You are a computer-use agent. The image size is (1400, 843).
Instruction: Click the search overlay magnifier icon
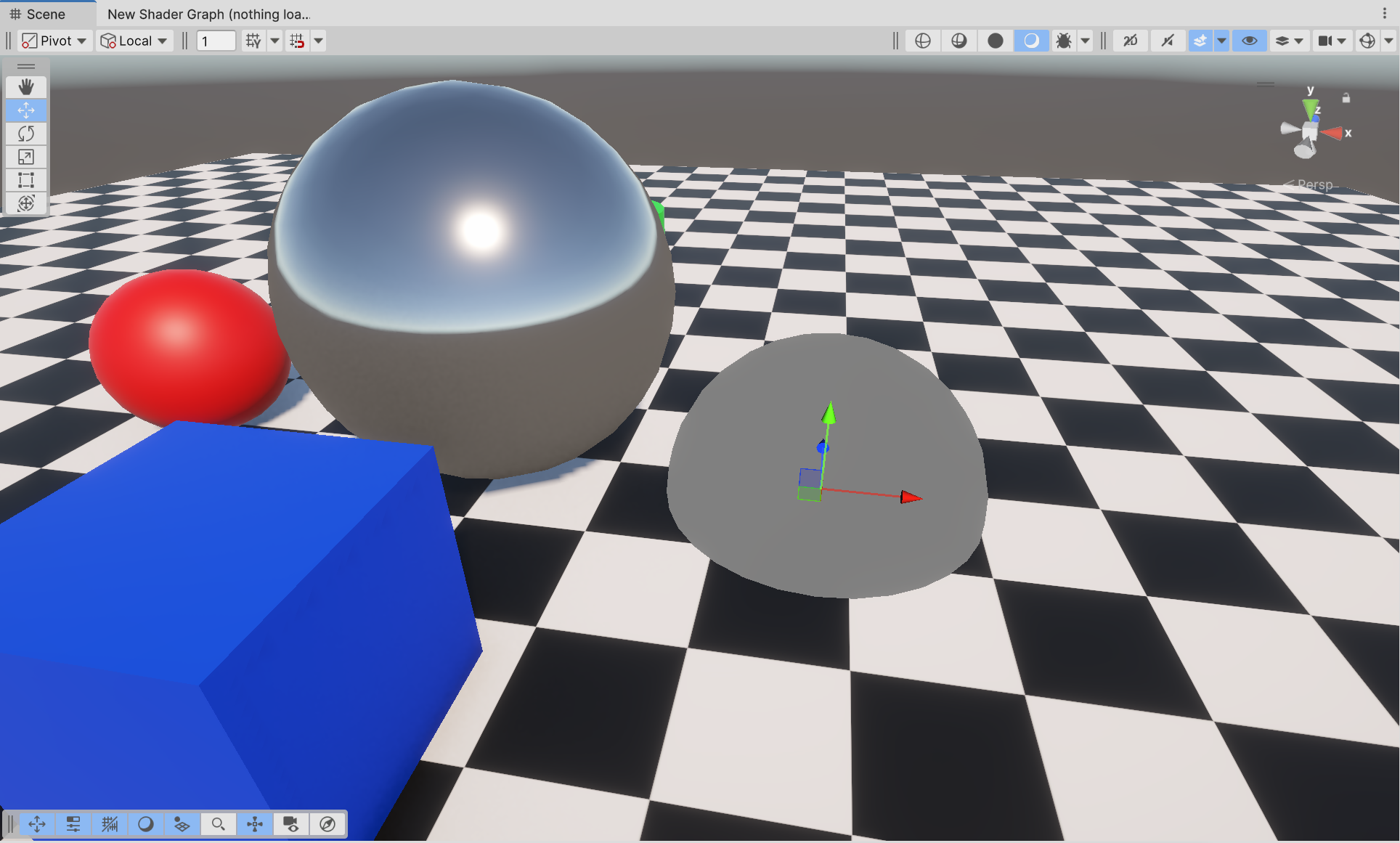(218, 824)
